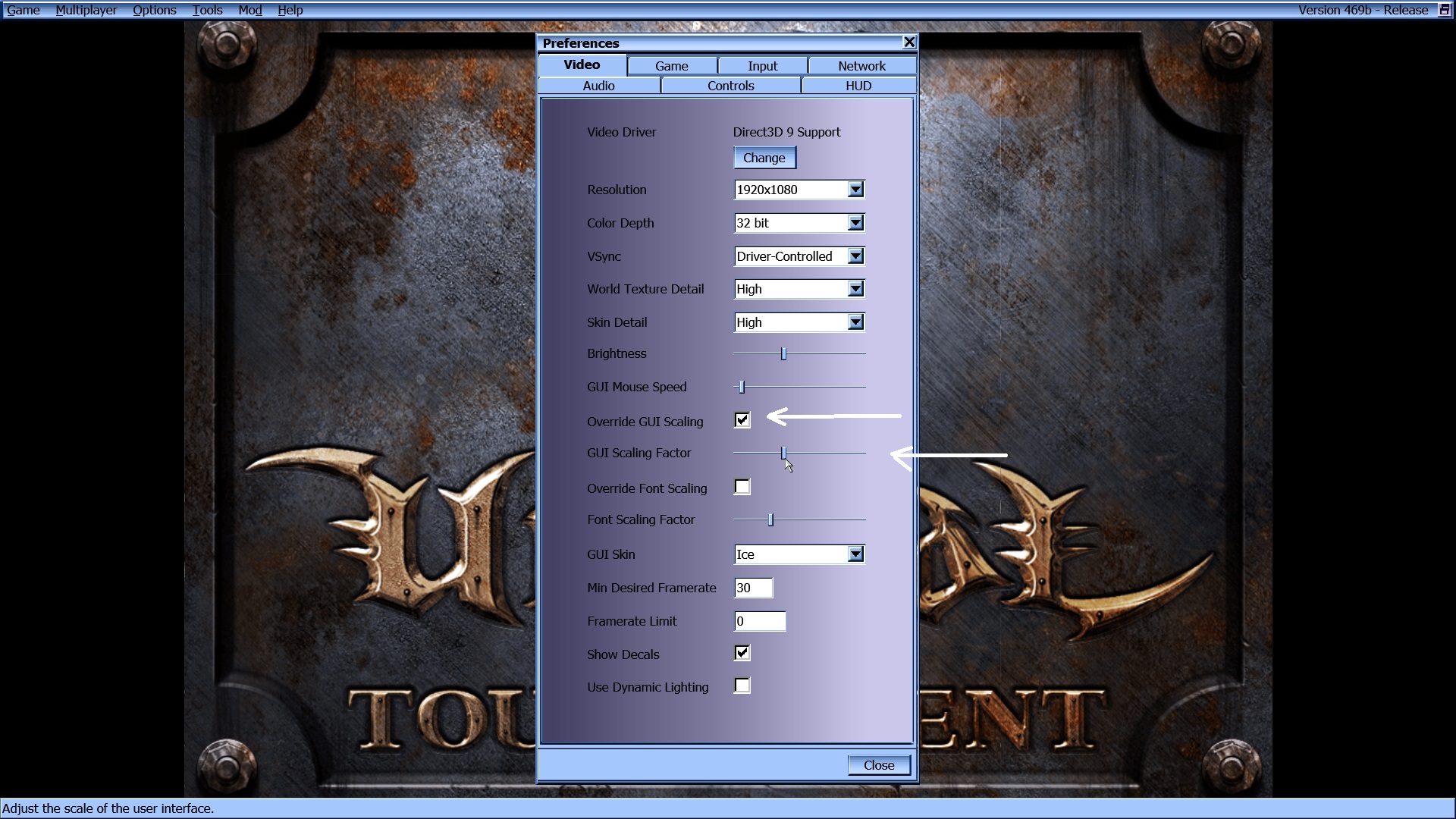Adjust the Brightness slider
This screenshot has width=1456, height=819.
(783, 353)
